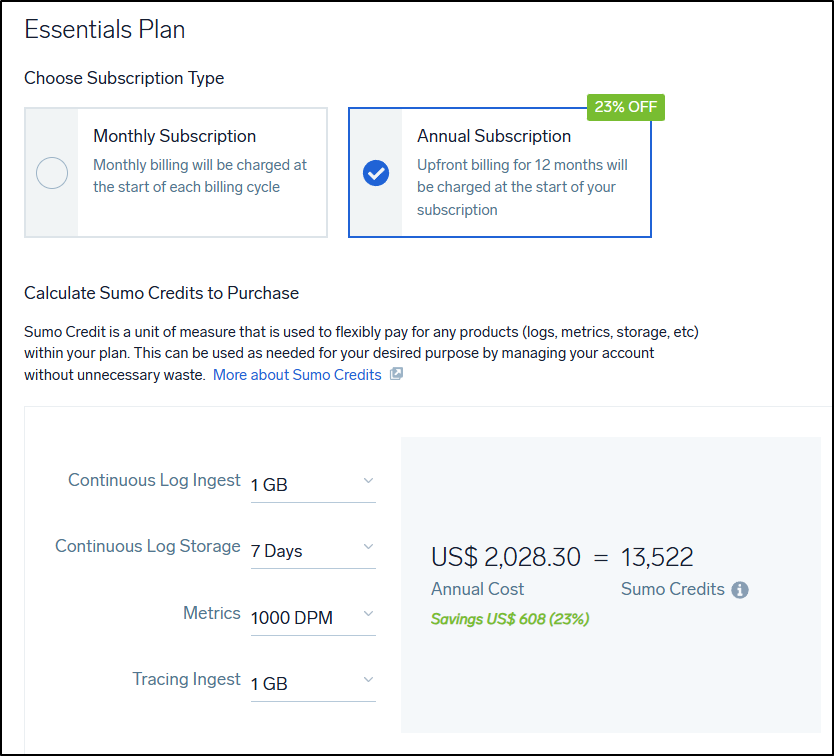This screenshot has height=756, width=834.
Task: Click the info icon next to Sumo Credits
Action: (x=740, y=590)
